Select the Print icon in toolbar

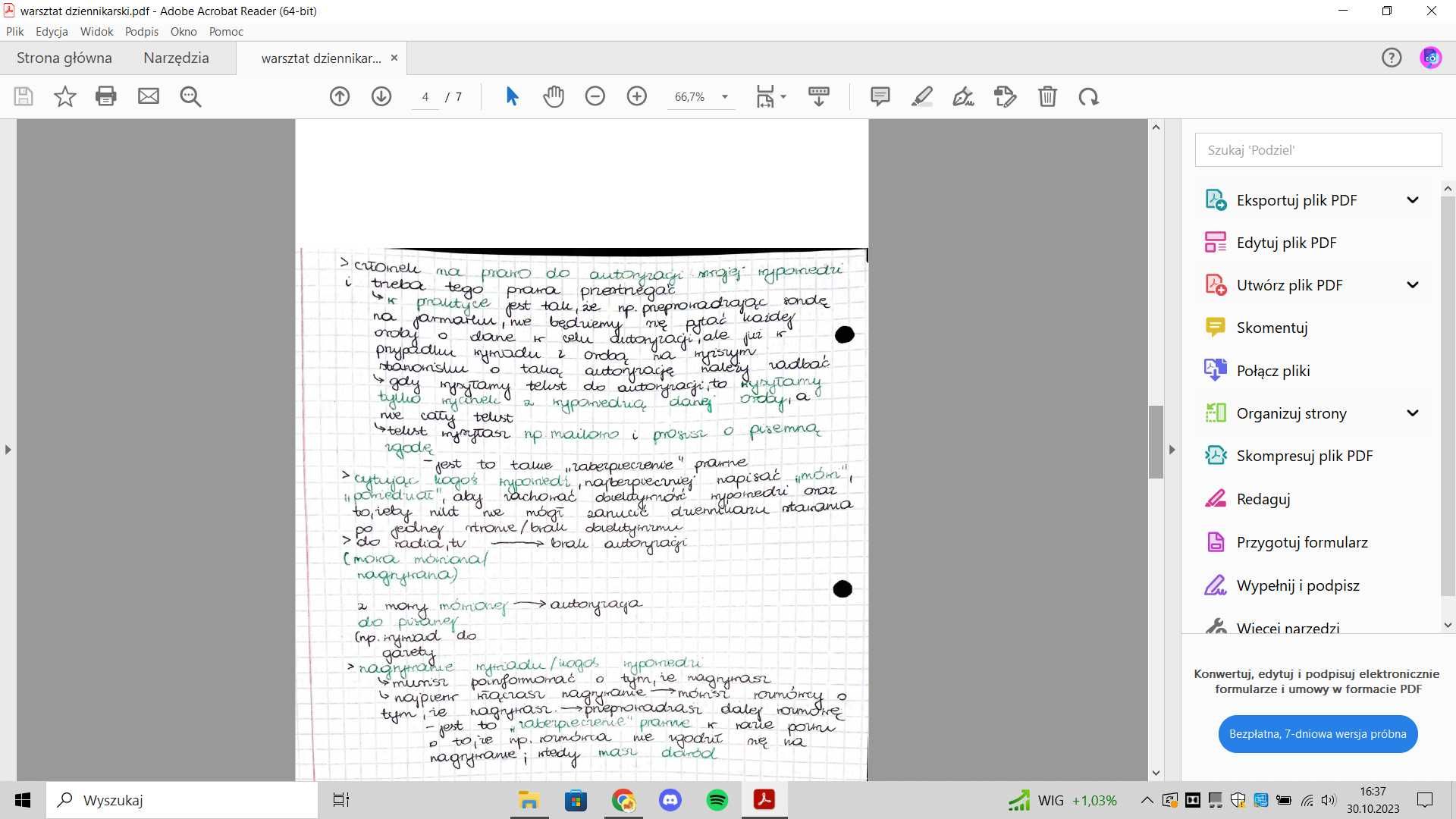106,96
